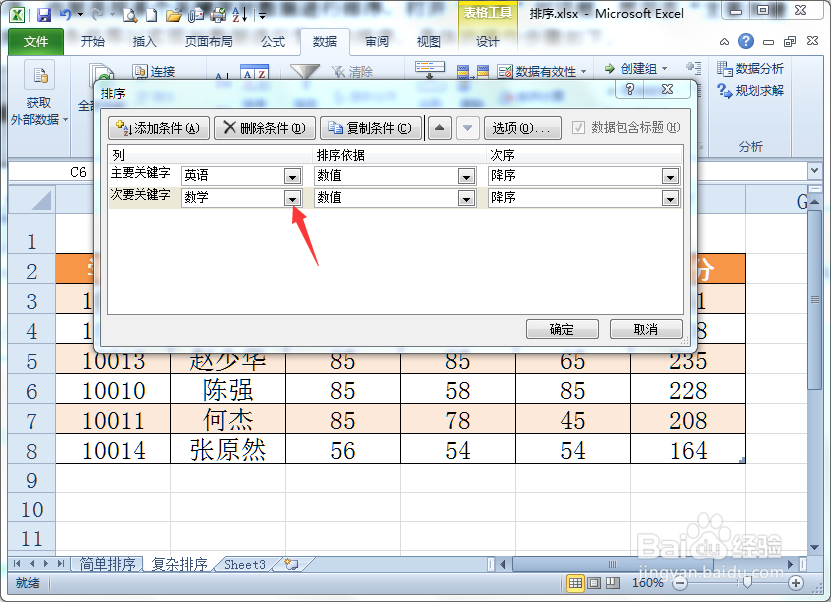831x602 pixels.
Task: Click the email attachment icon in toolbar
Action: (196, 15)
